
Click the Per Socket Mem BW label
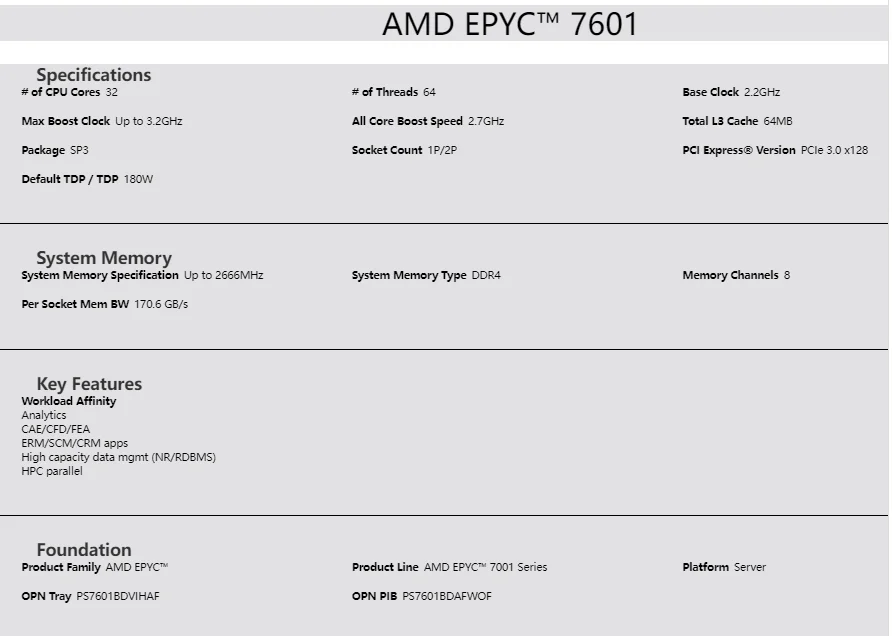[x=75, y=304]
